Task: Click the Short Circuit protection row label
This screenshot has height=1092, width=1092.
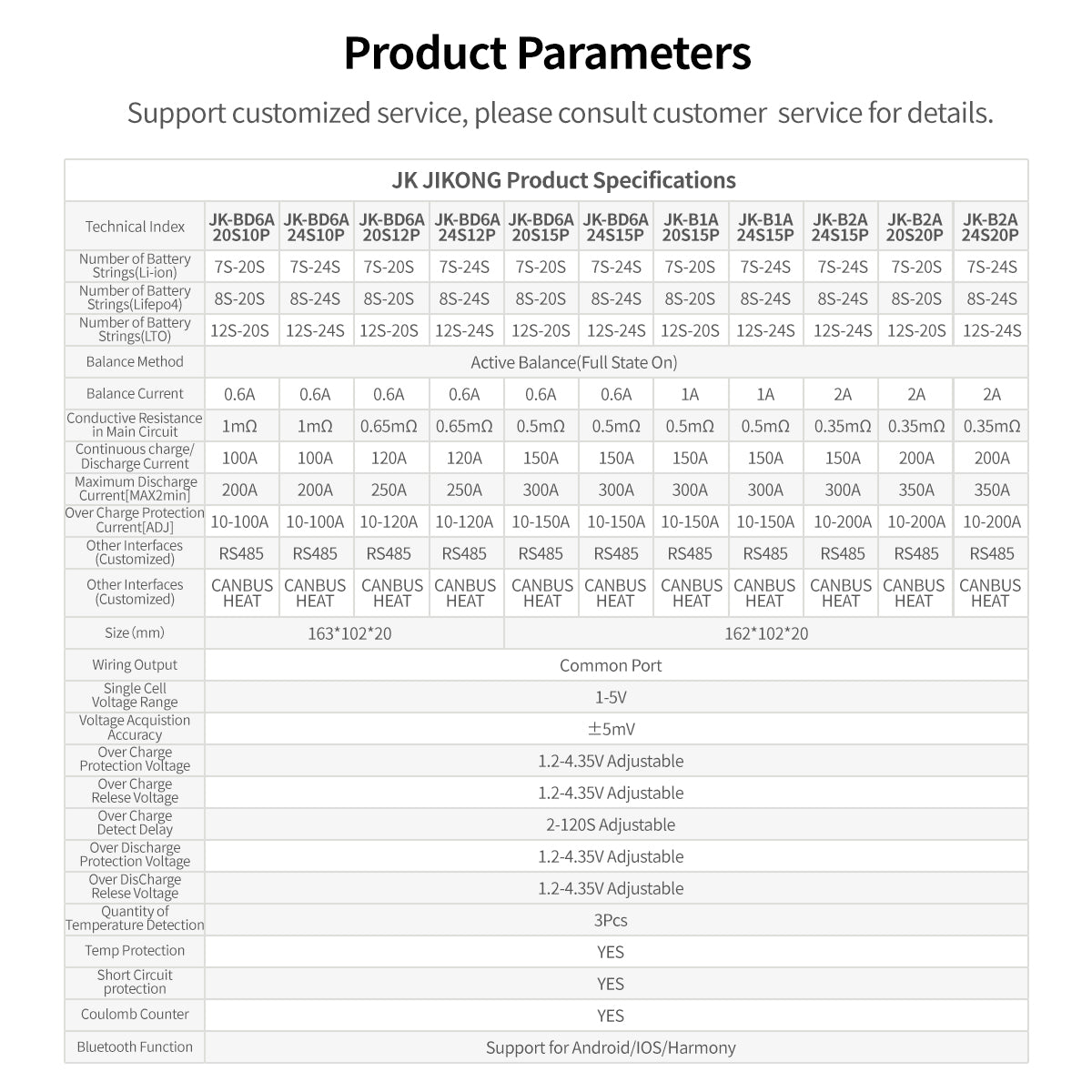Action: (135, 982)
